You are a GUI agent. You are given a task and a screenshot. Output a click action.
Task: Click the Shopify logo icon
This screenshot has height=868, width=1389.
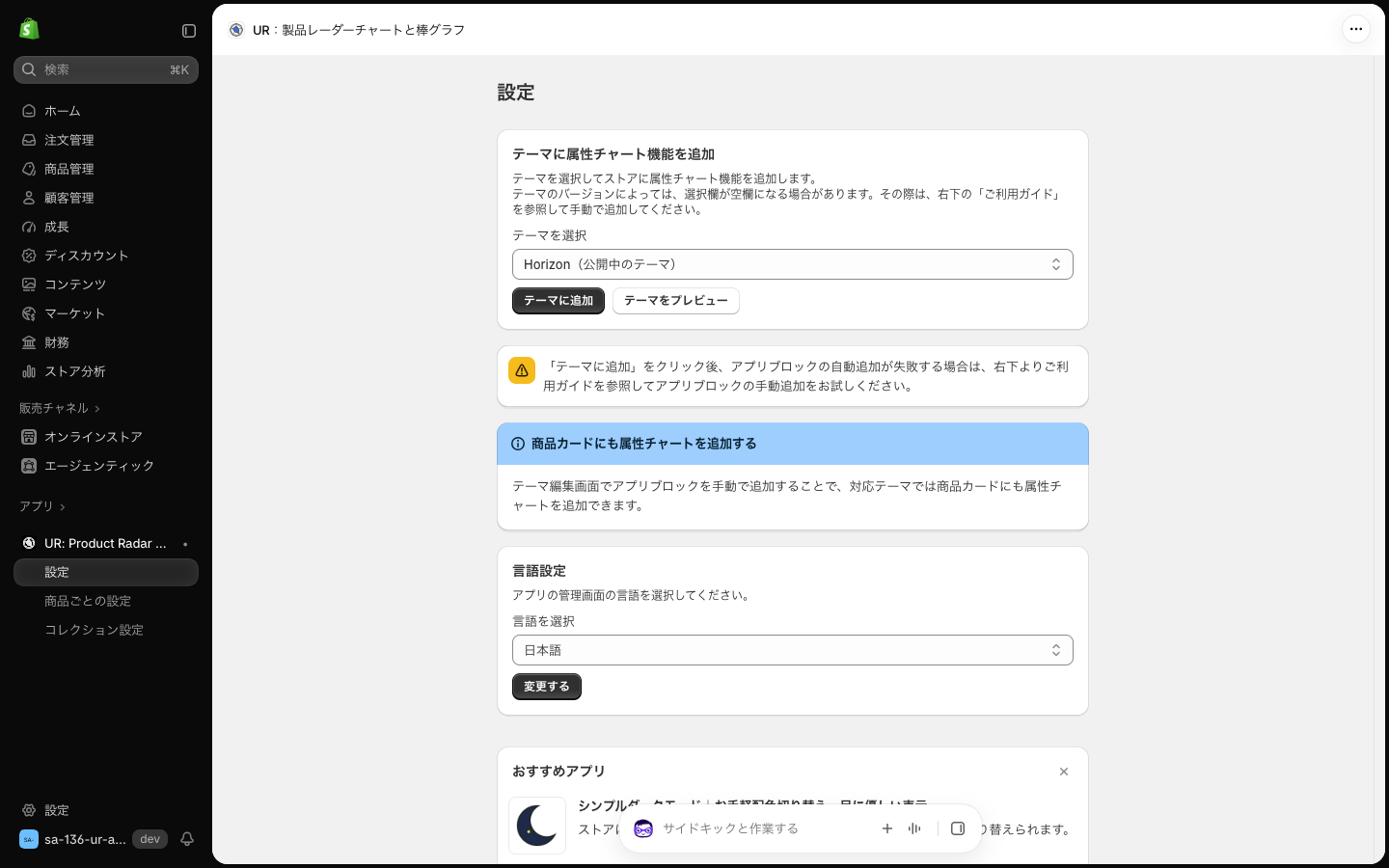pos(29,29)
